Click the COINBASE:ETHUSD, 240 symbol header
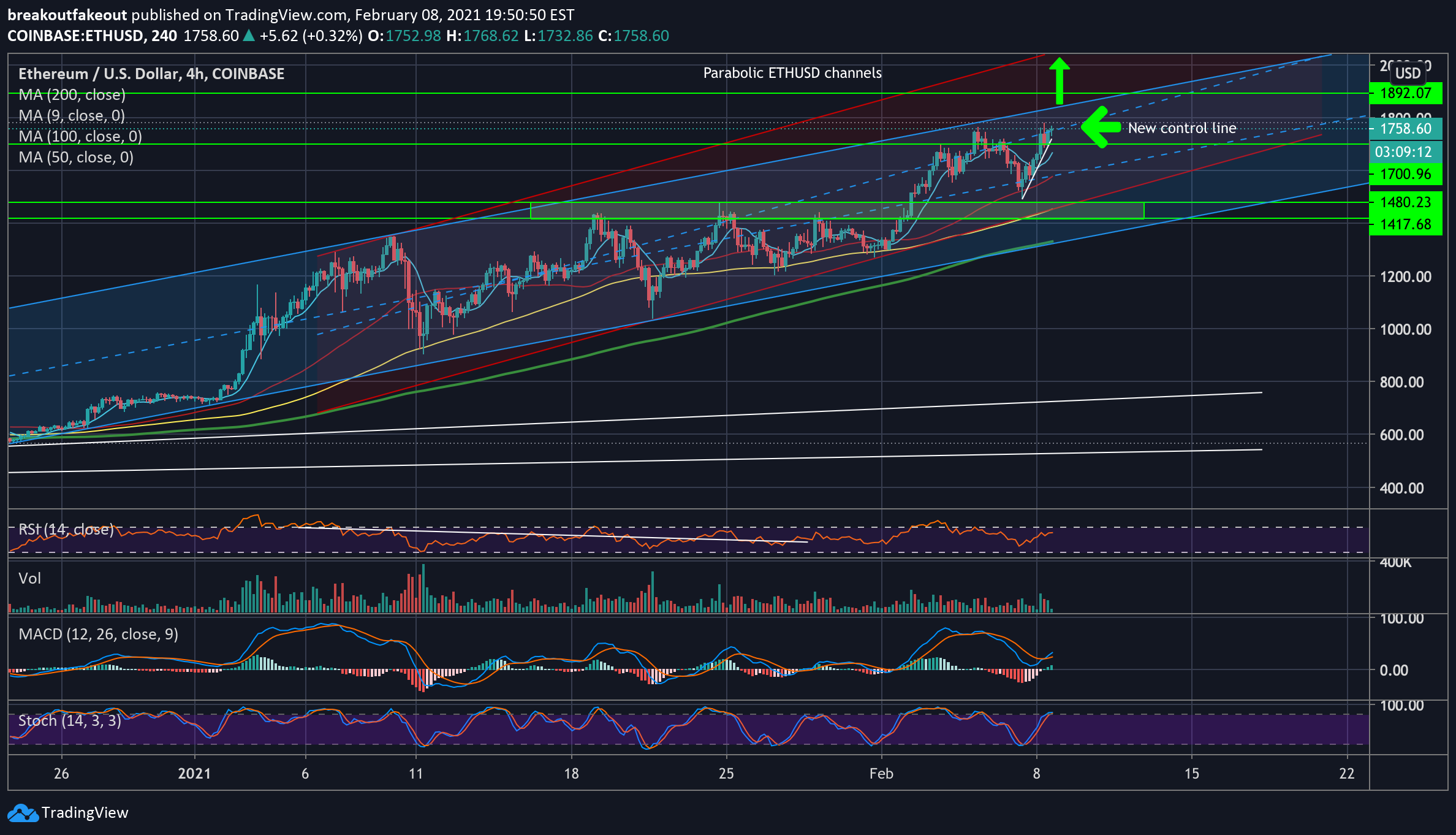This screenshot has height=835, width=1456. click(93, 36)
